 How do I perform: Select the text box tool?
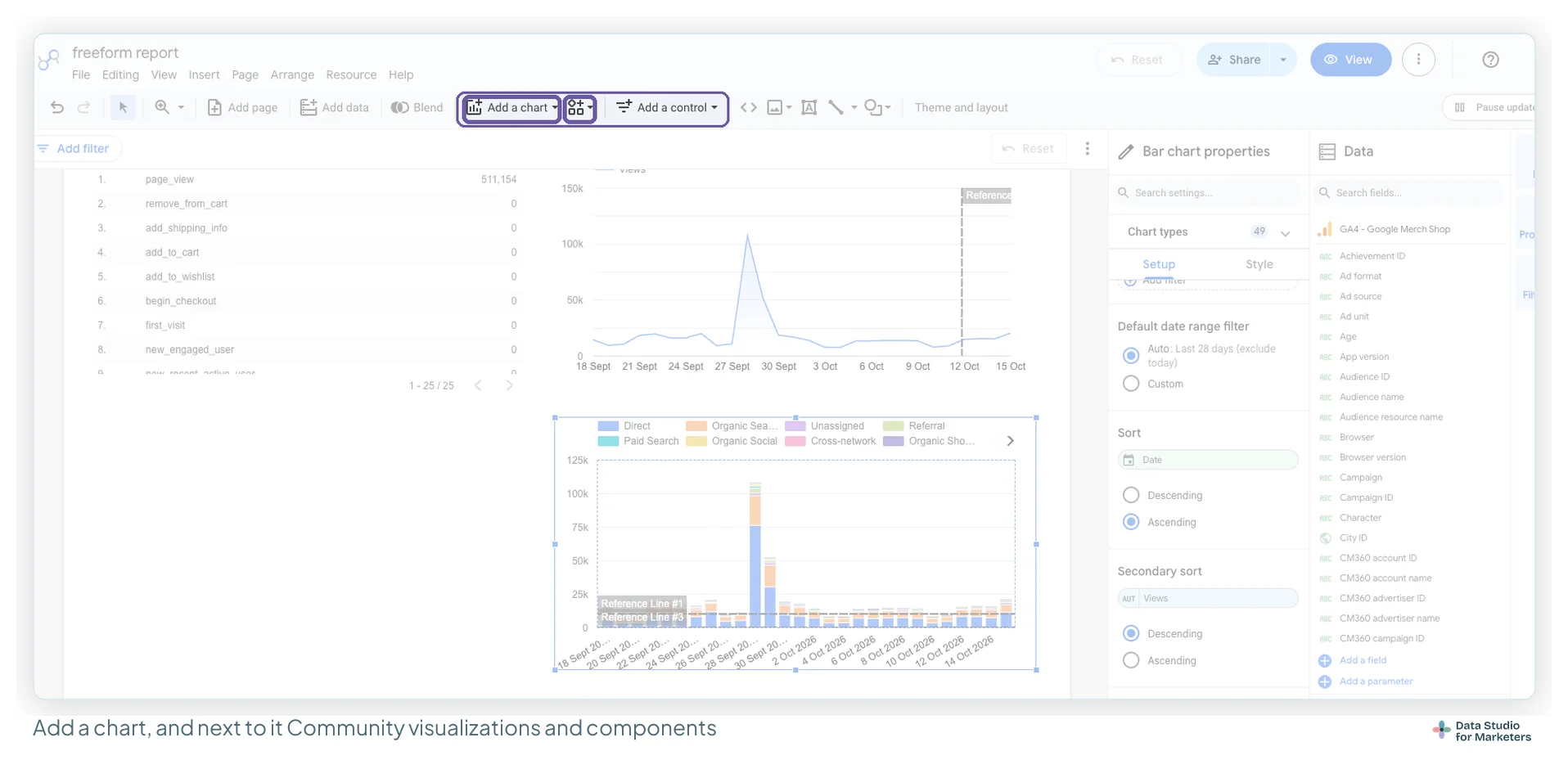click(x=809, y=107)
